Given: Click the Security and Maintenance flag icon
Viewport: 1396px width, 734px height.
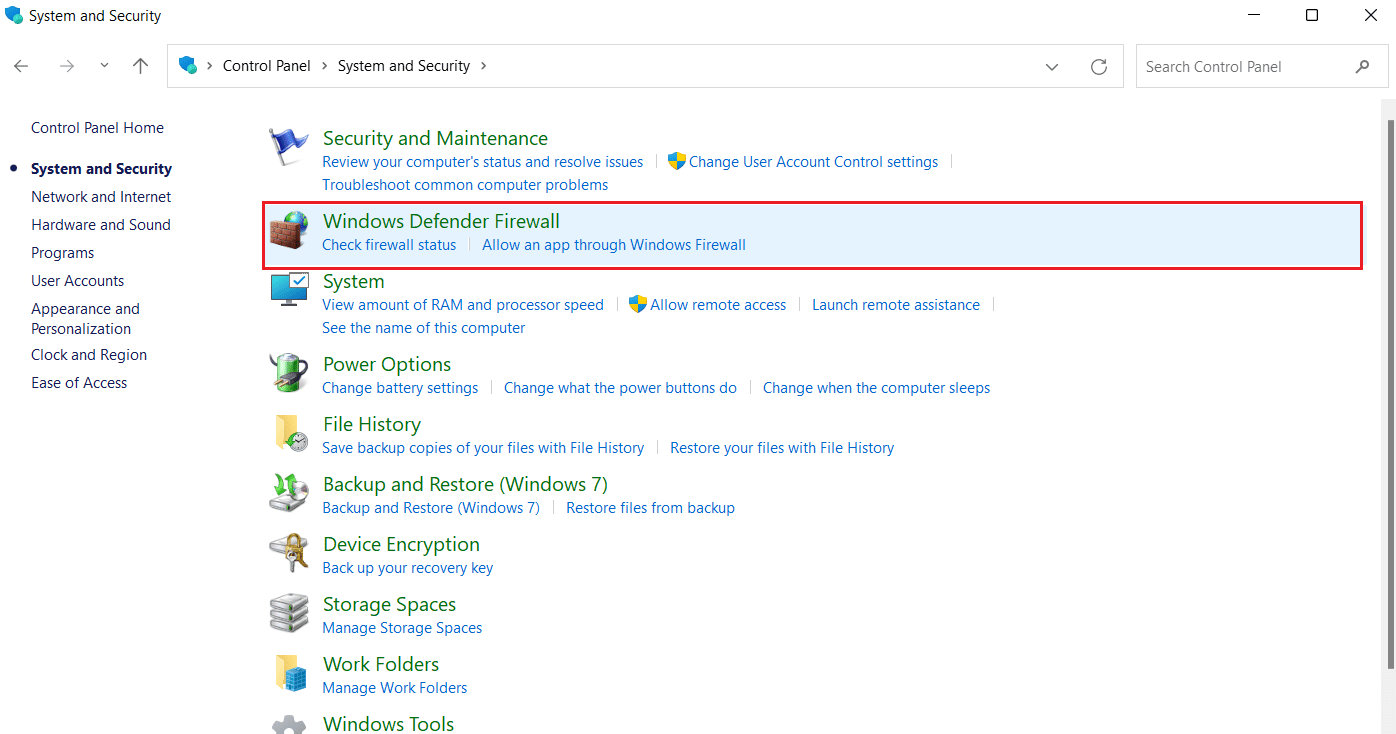Looking at the screenshot, I should point(289,148).
